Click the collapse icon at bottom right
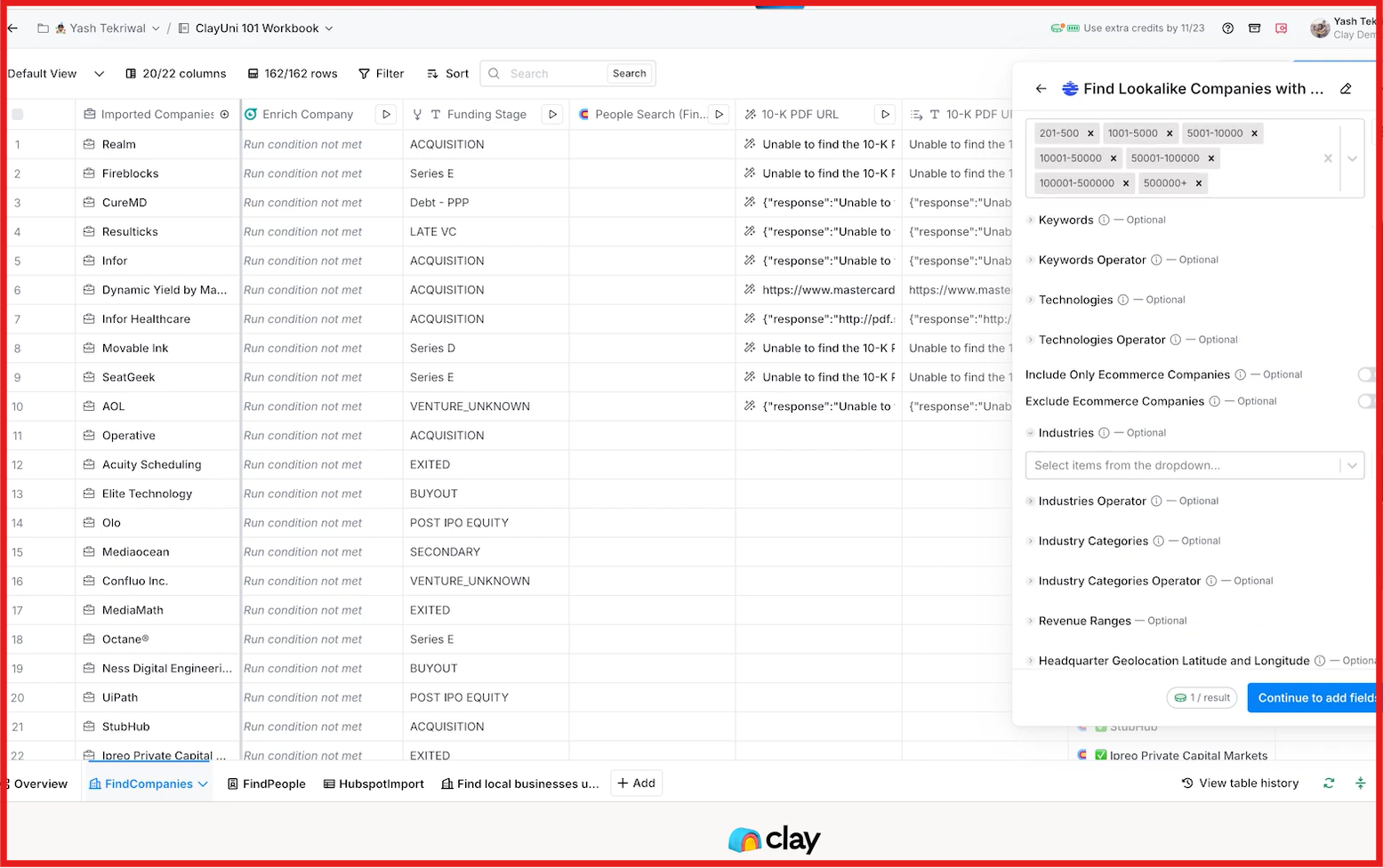This screenshot has height=868, width=1383. [x=1360, y=784]
